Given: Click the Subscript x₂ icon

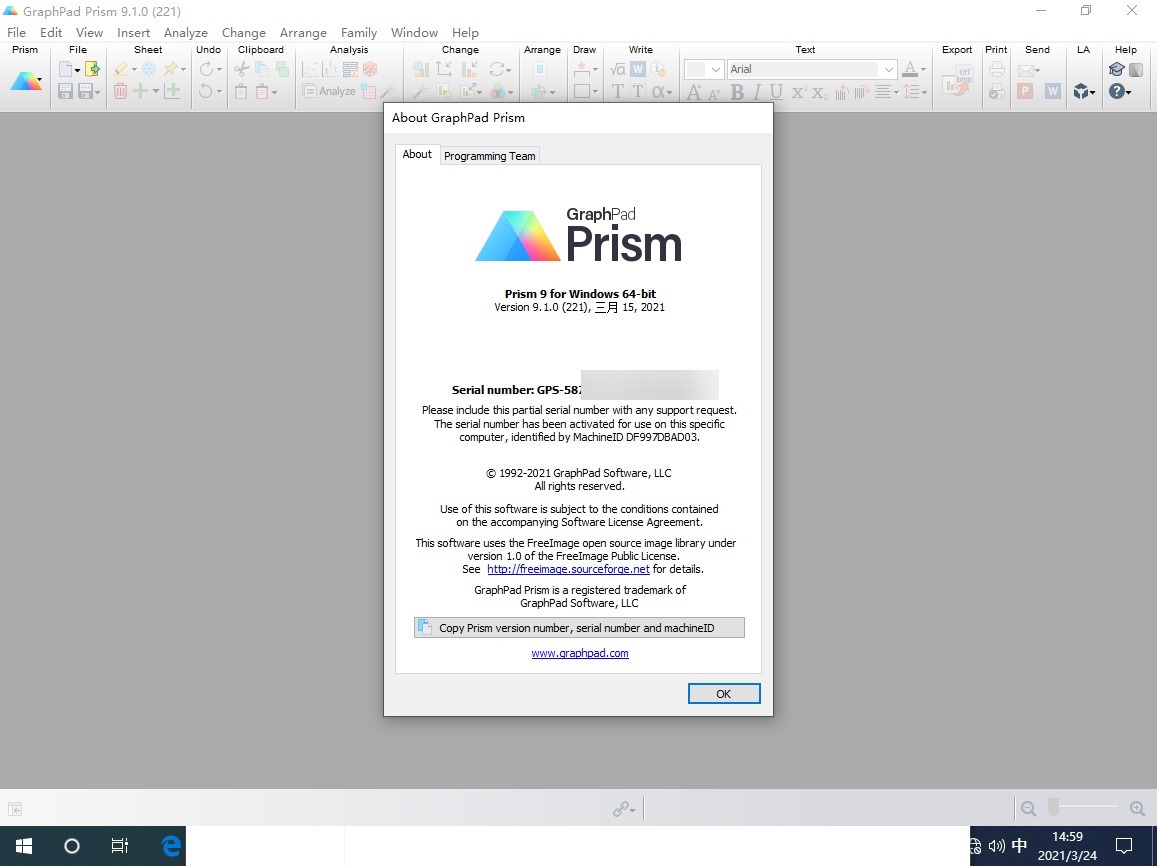Looking at the screenshot, I should 820,92.
